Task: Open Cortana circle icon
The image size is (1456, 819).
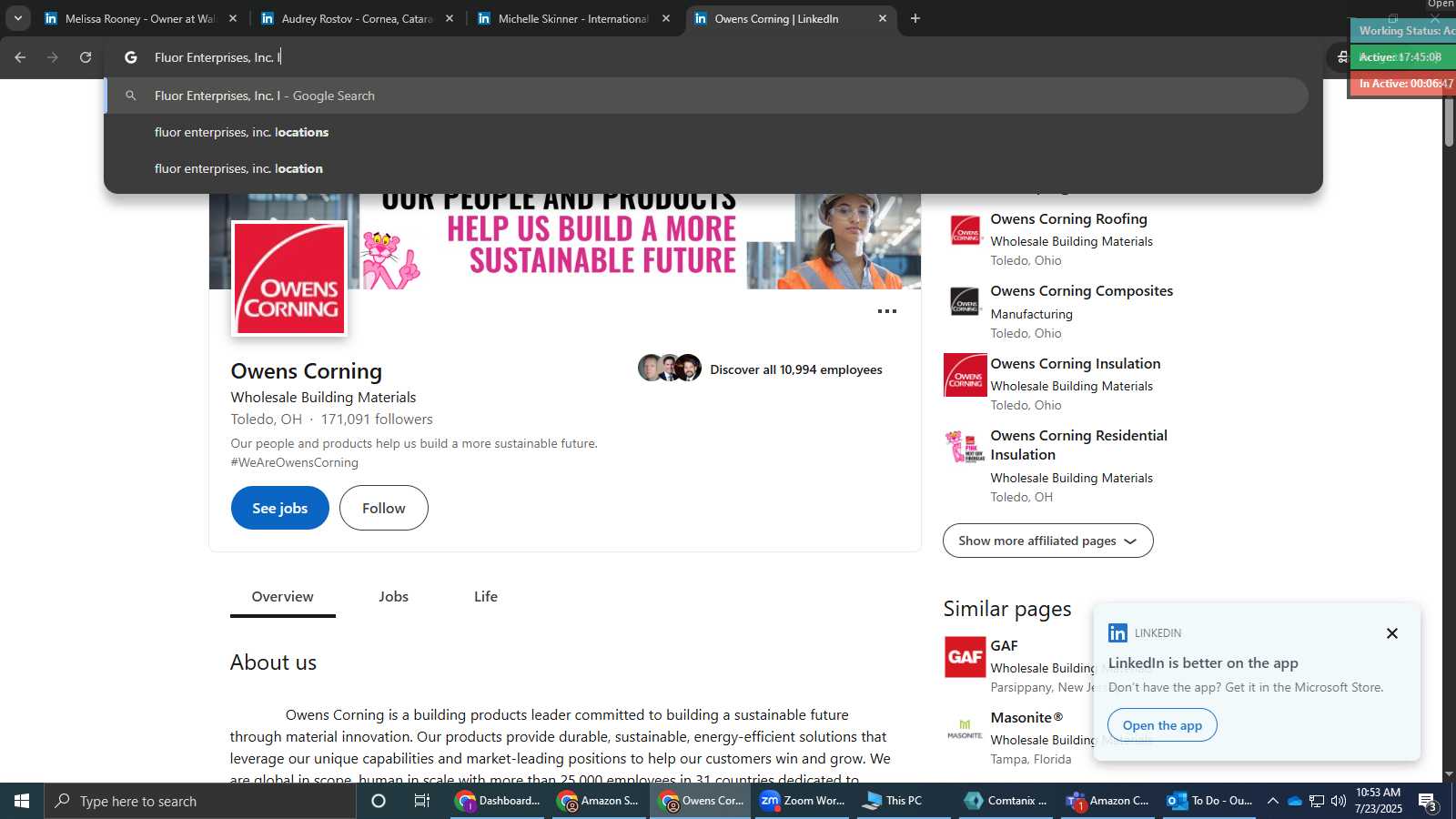Action: [x=379, y=801]
